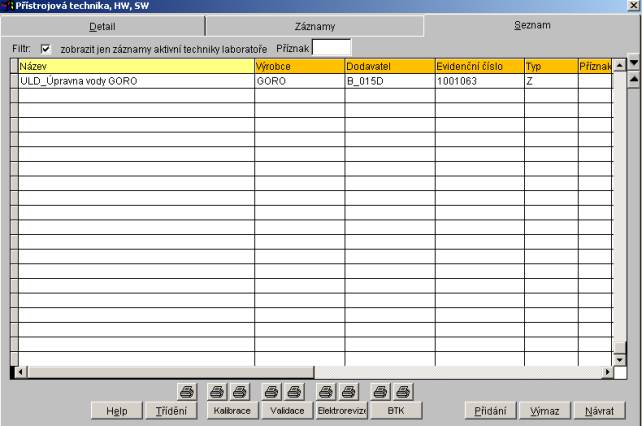
Task: Toggle the active laboratory equipment filter checkbox
Action: click(45, 48)
